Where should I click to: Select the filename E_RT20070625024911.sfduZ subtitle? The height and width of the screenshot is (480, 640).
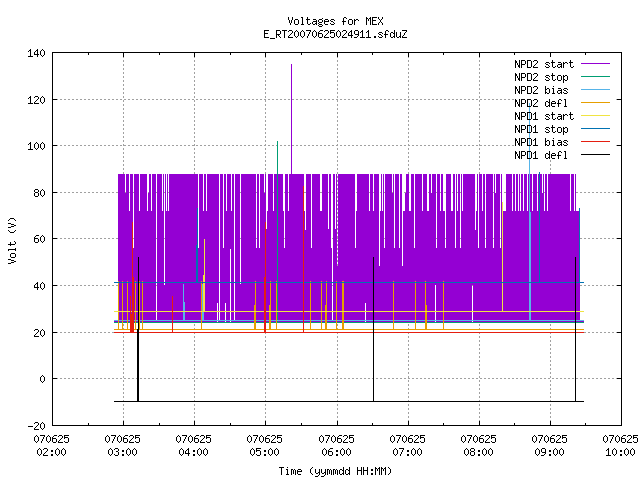click(335, 34)
